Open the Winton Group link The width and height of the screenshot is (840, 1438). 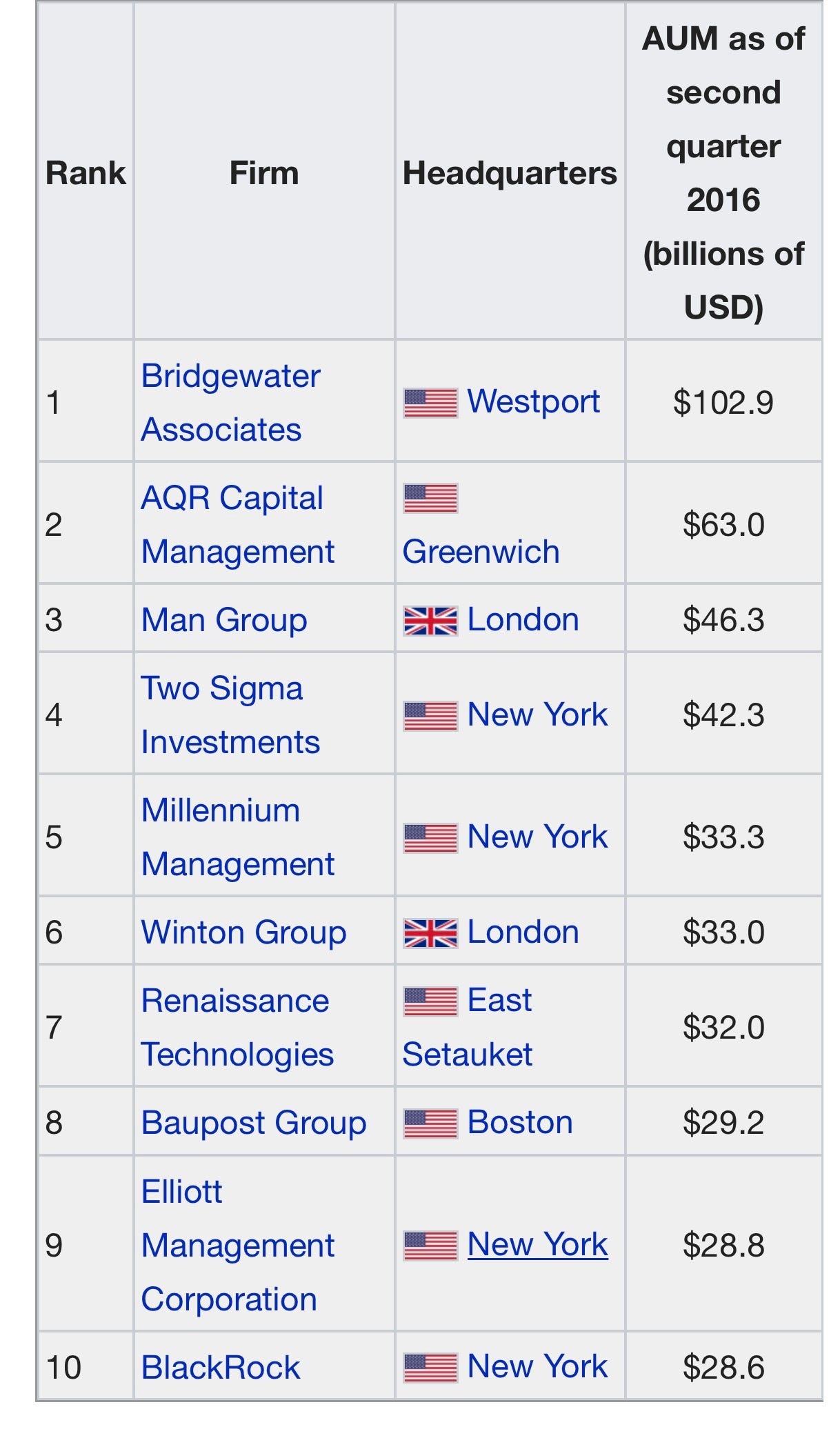[x=243, y=932]
